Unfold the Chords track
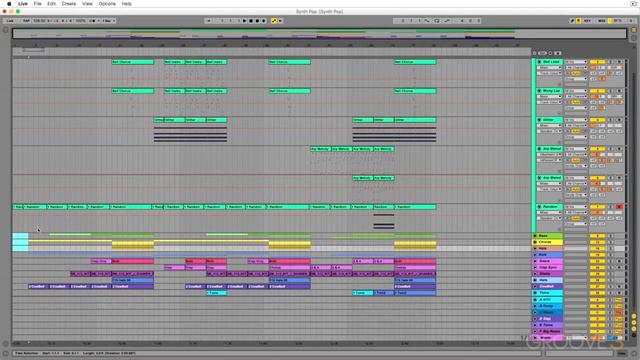 click(535, 242)
